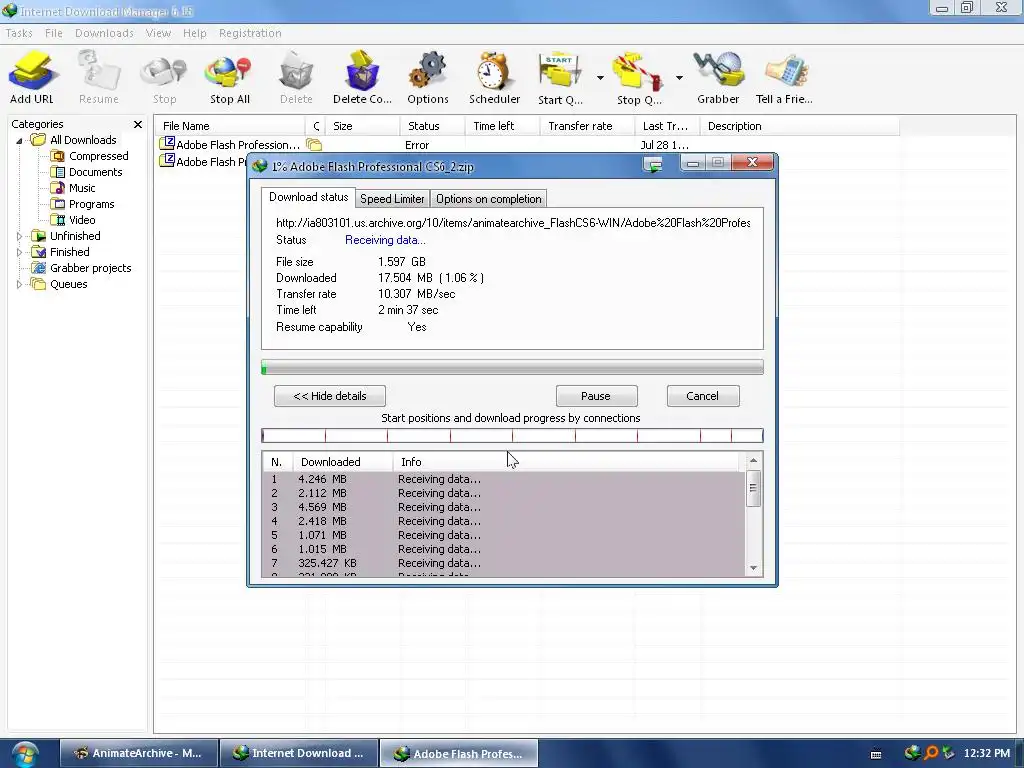Open the View menu
Image resolution: width=1024 pixels, height=768 pixels.
click(158, 33)
